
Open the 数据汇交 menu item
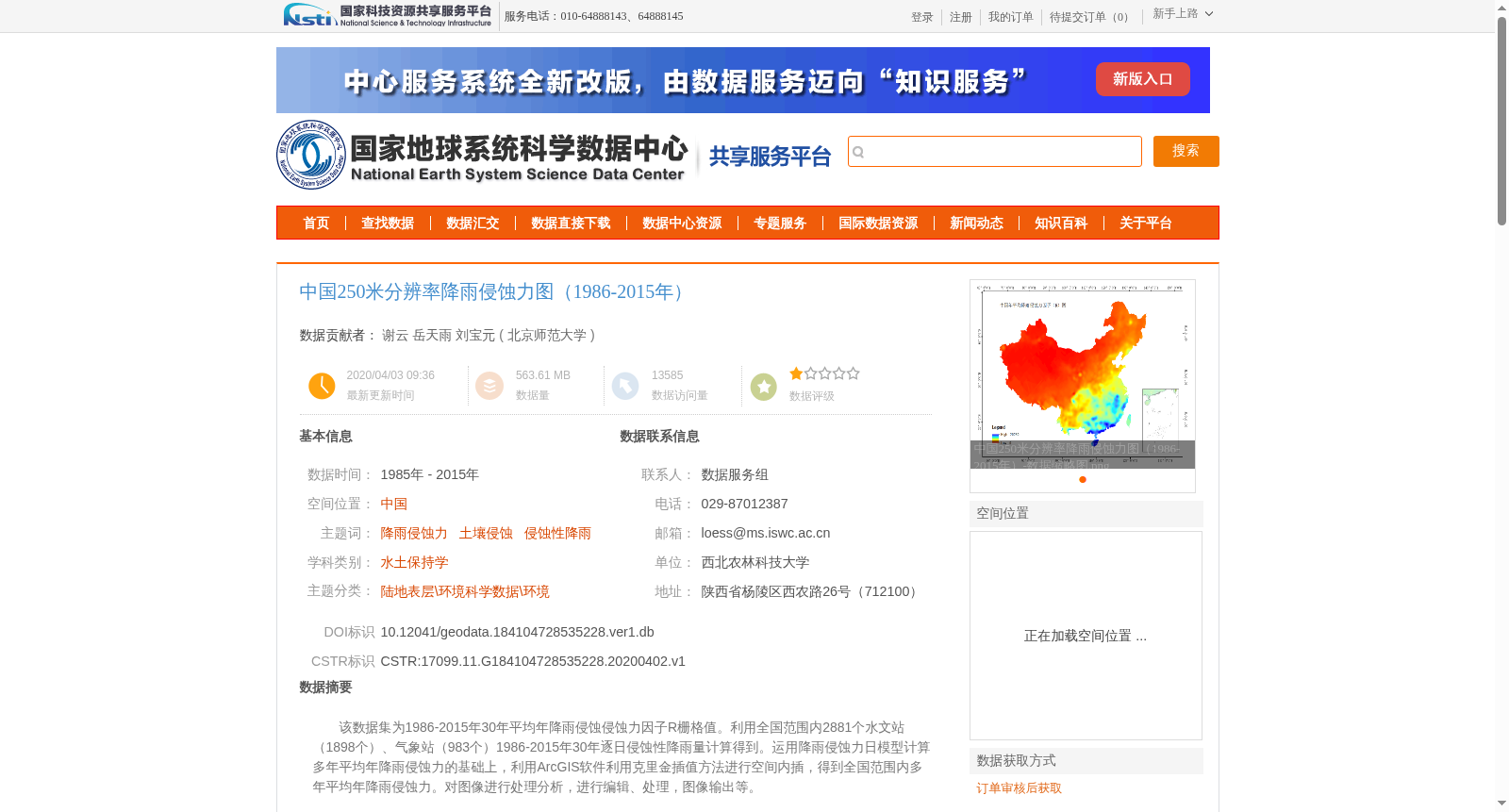pos(473,224)
